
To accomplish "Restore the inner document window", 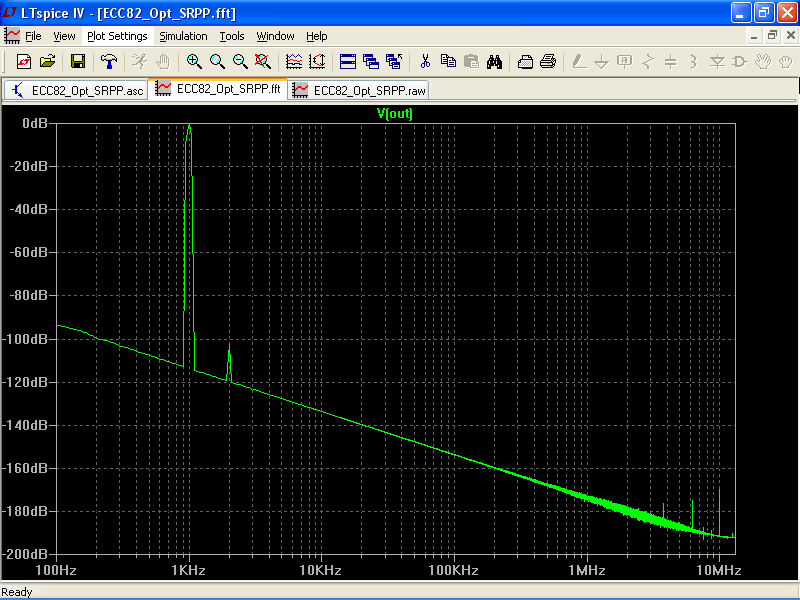I will pyautogui.click(x=772, y=35).
